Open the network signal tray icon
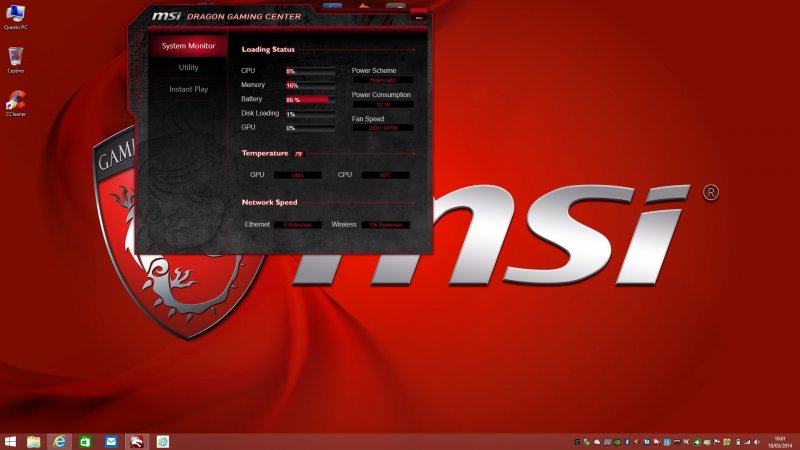Viewport: 800px width, 450px height. (x=747, y=442)
